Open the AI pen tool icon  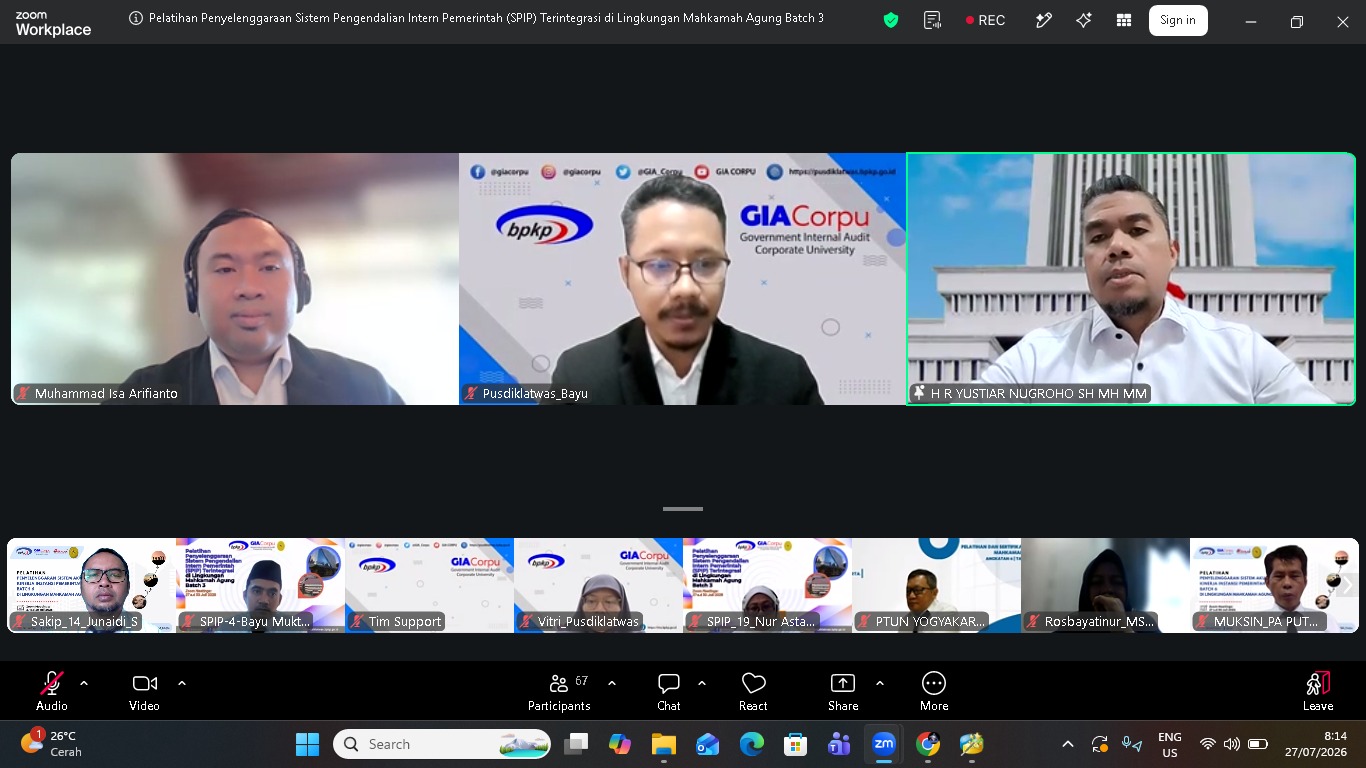coord(1044,20)
